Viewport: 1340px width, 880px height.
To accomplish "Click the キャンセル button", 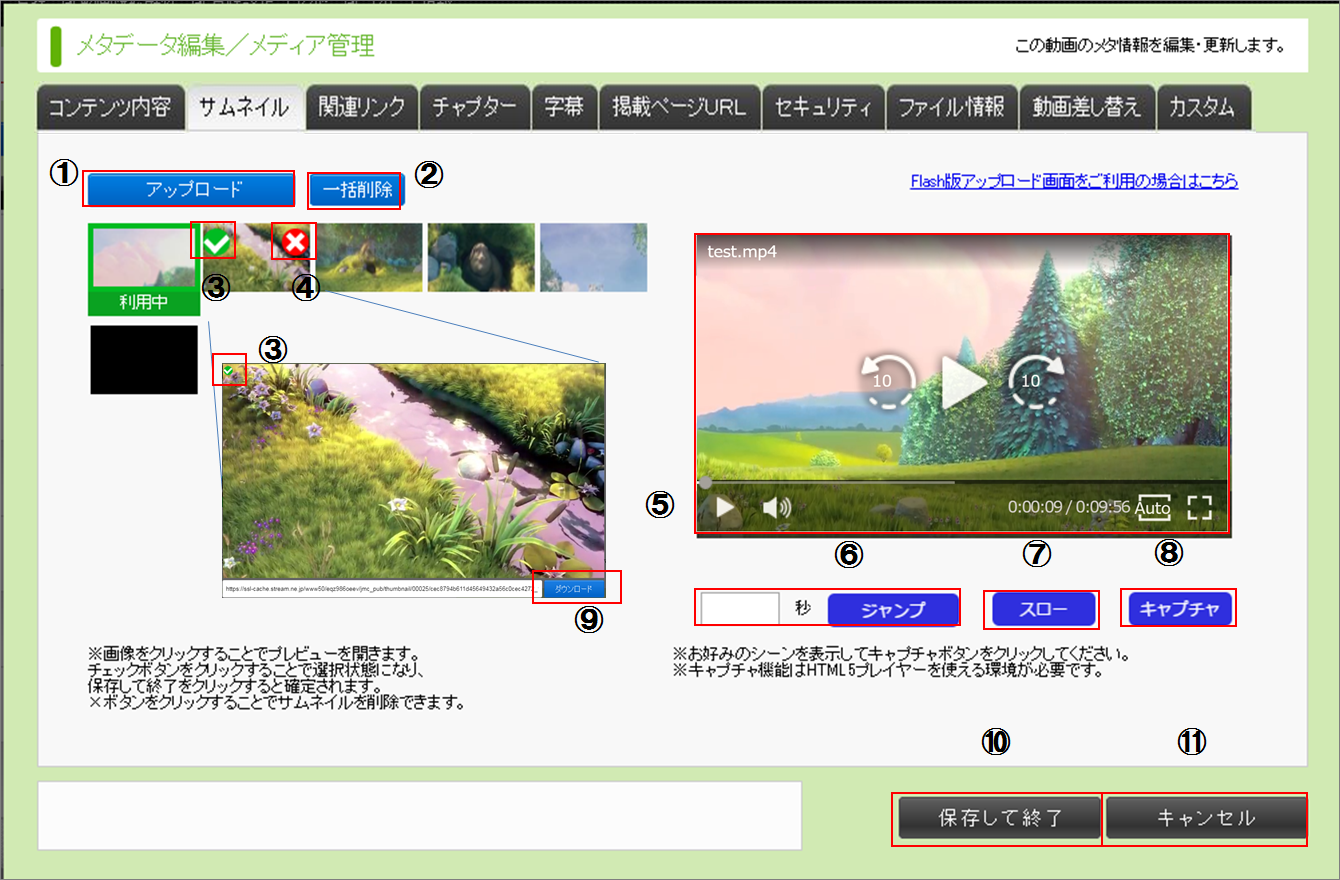I will coord(1206,819).
